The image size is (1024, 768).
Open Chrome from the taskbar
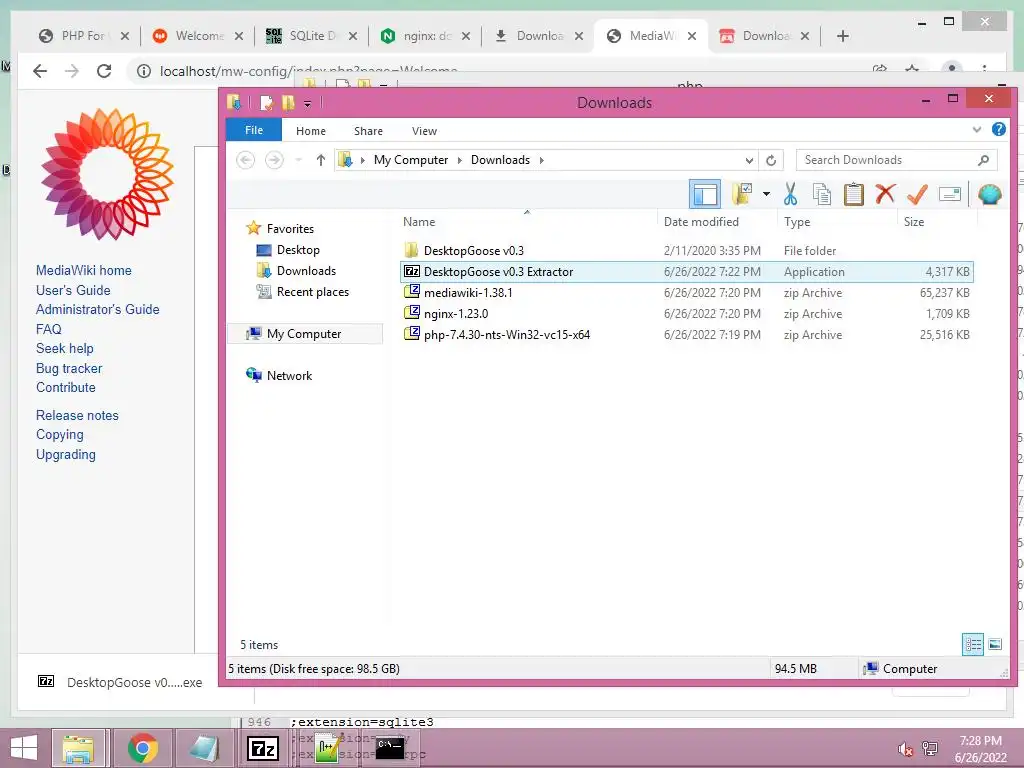pos(142,748)
